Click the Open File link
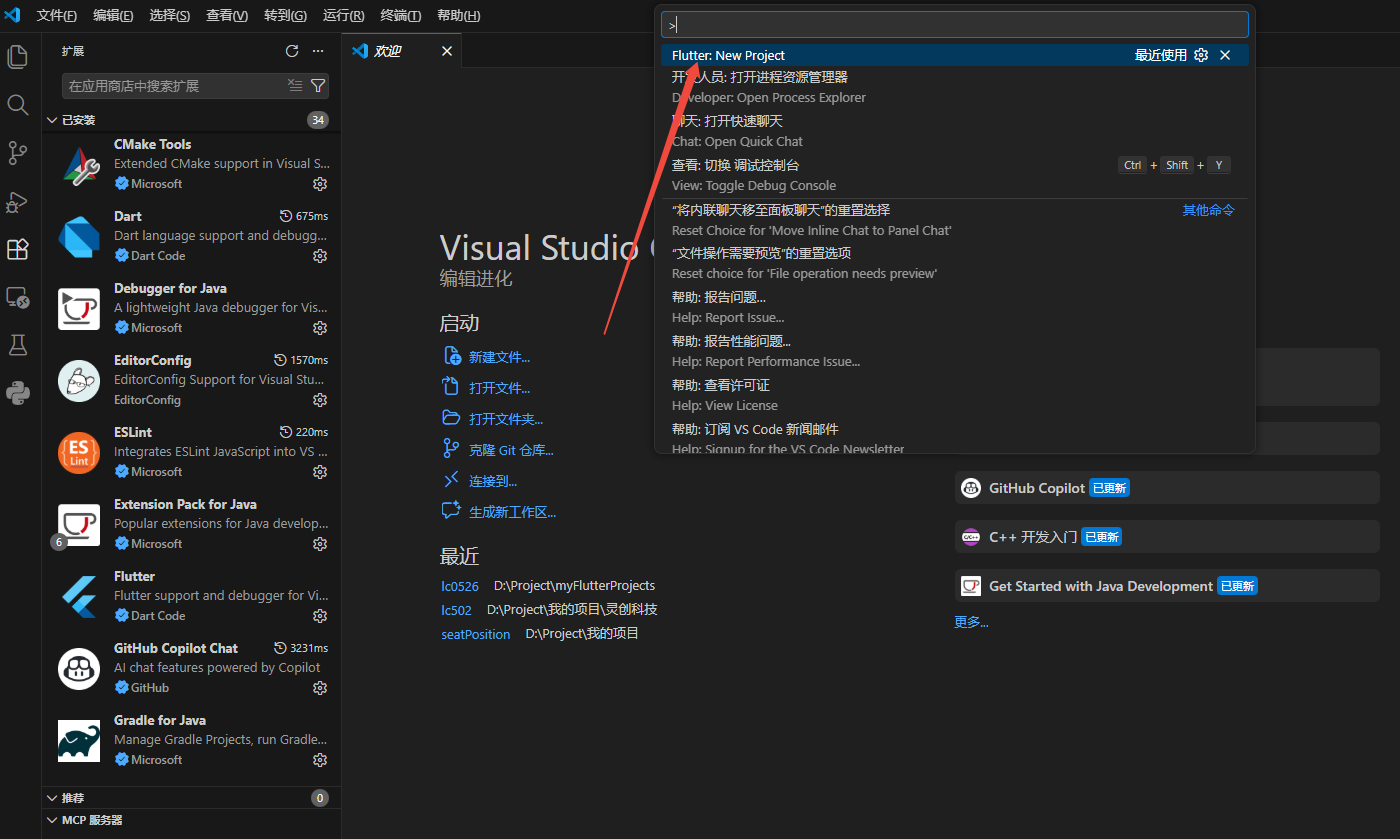Screen dimensions: 1400x839 [x=487, y=388]
